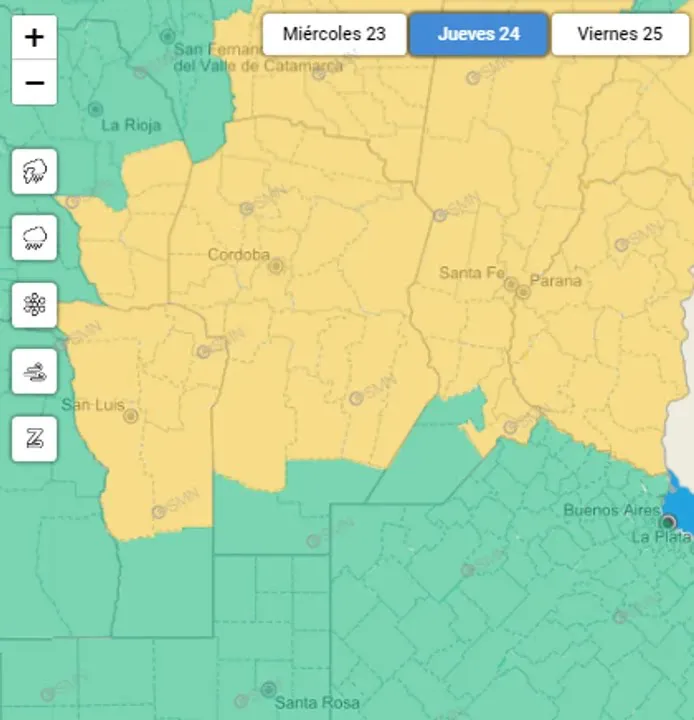Image resolution: width=694 pixels, height=720 pixels.
Task: Select the thunderstorm alert filter icon
Action: pyautogui.click(x=34, y=172)
